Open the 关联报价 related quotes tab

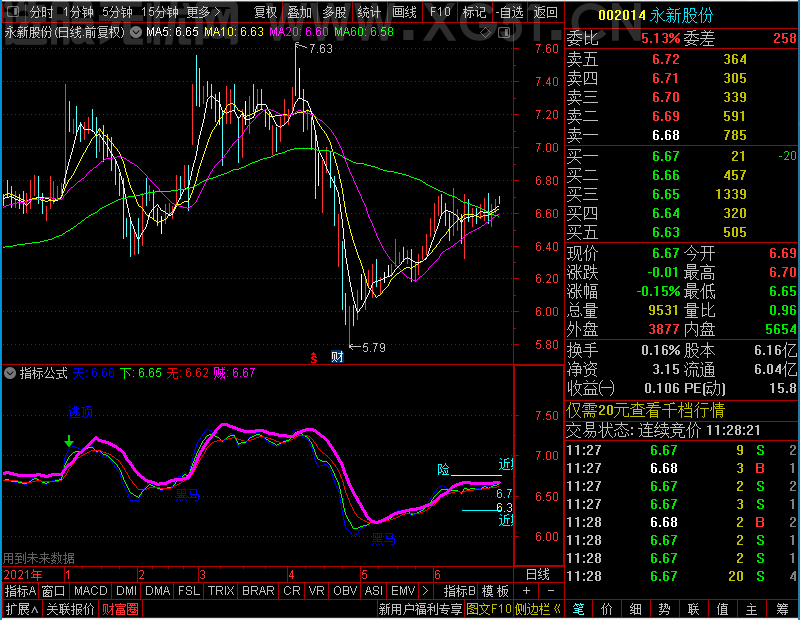(x=70, y=609)
